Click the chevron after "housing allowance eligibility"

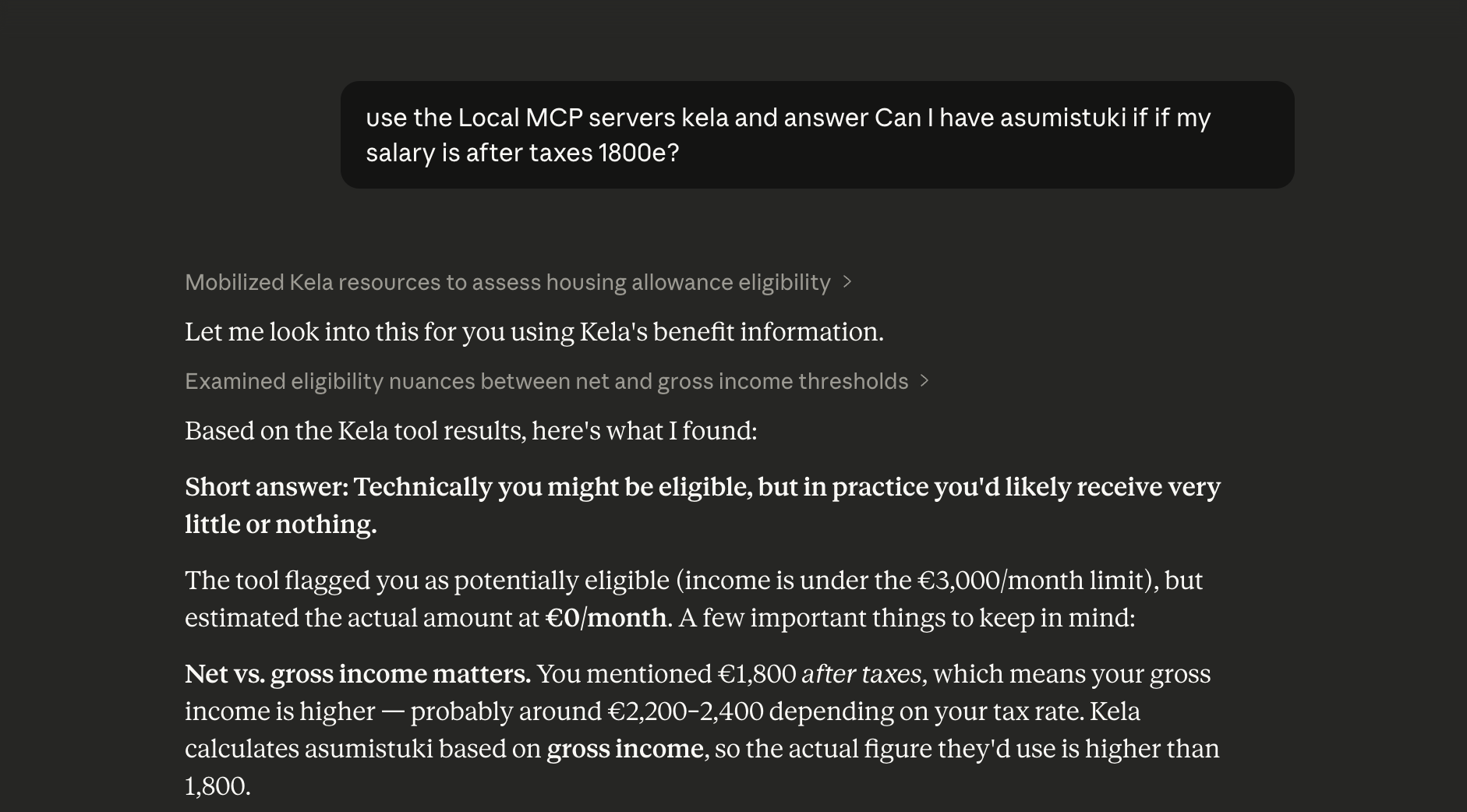click(x=847, y=282)
